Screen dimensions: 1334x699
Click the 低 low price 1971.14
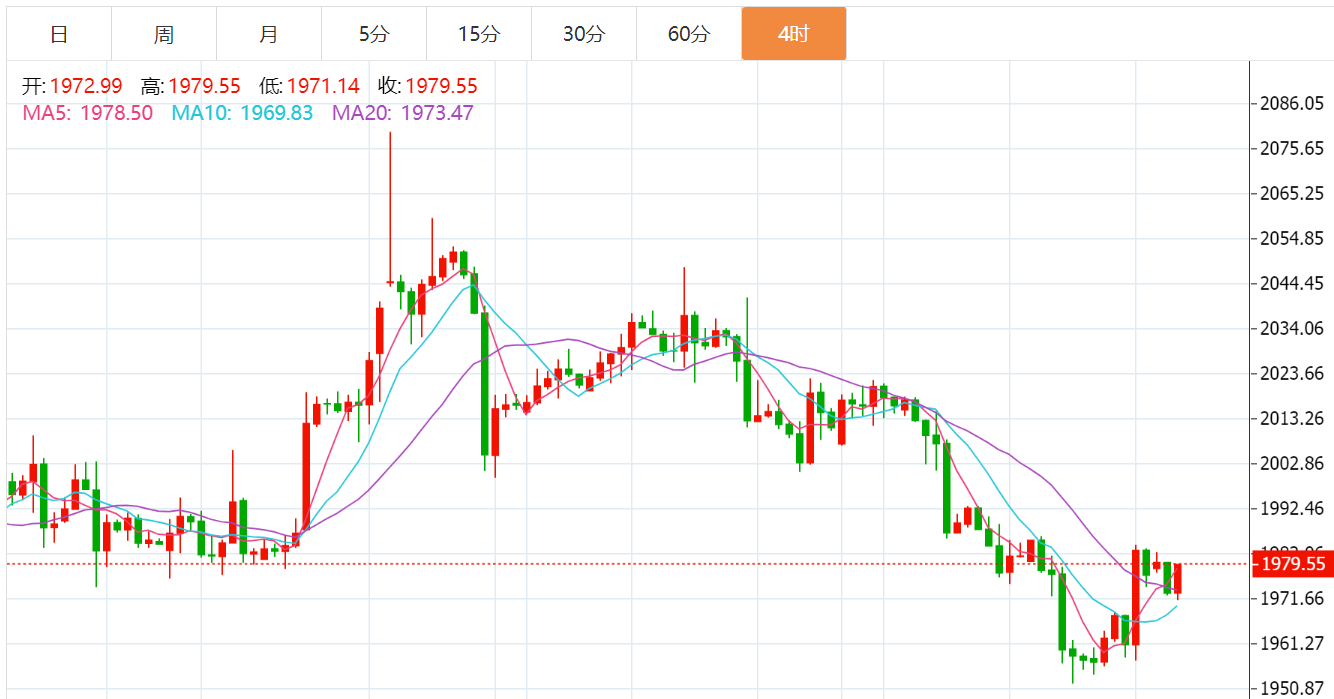click(323, 86)
